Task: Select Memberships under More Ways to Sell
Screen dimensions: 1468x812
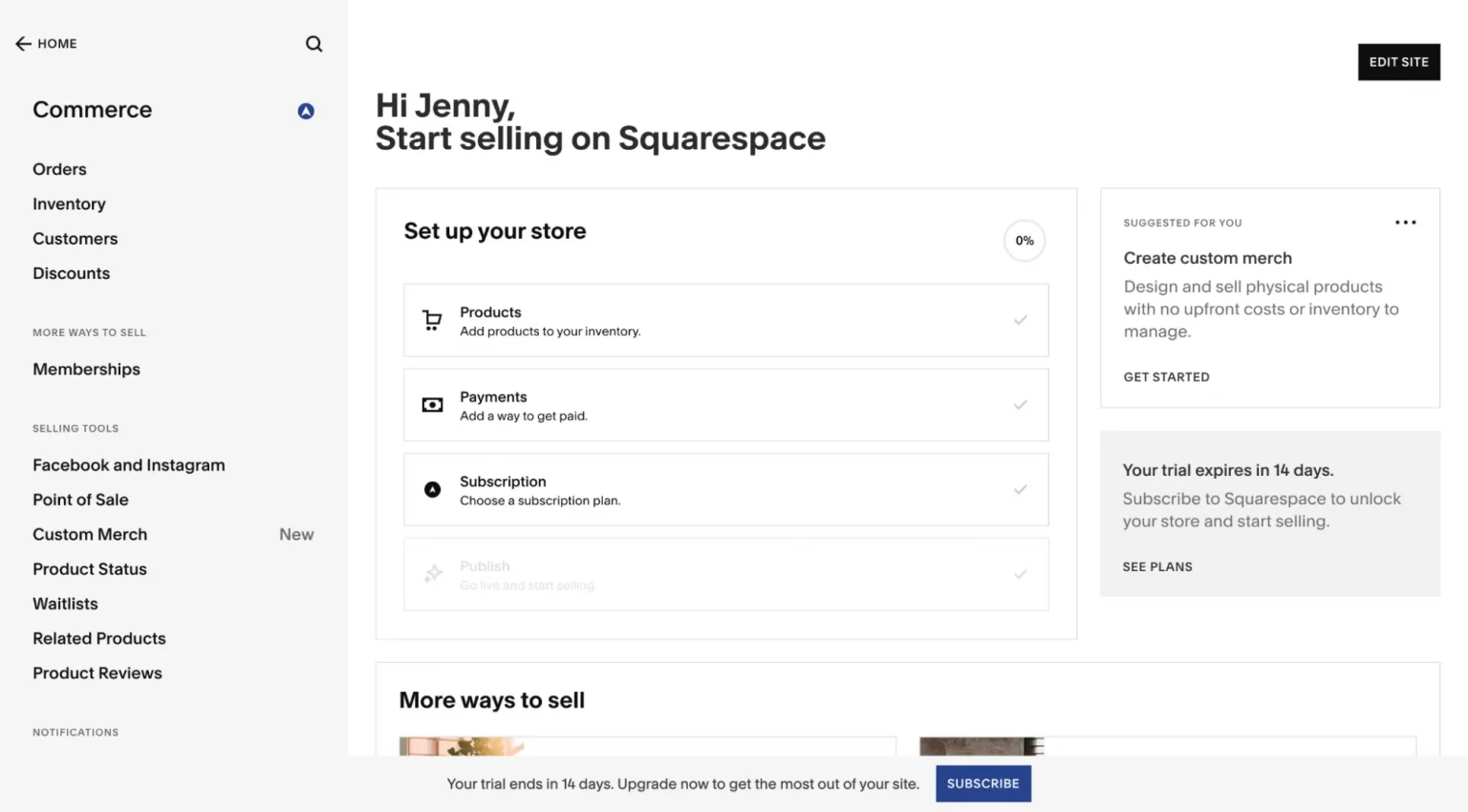Action: coord(86,370)
